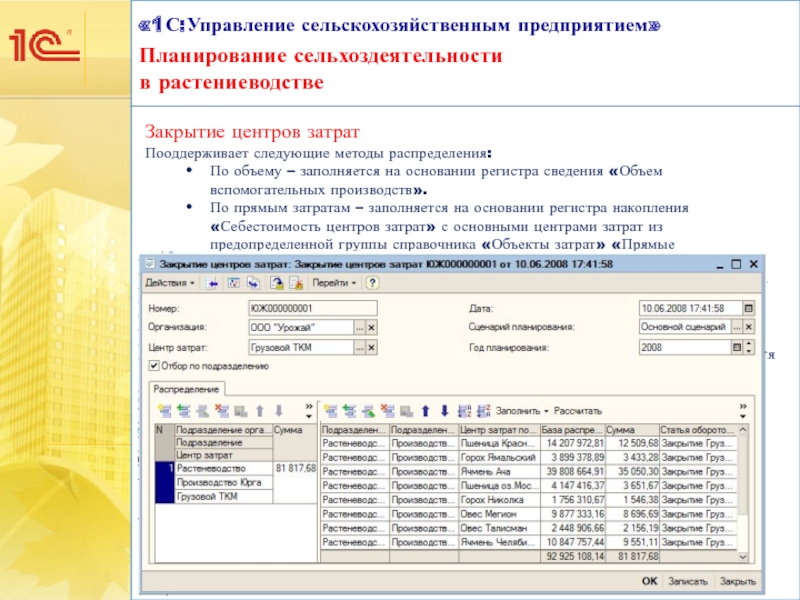
Task: Click the Рассчитать button
Action: [578, 411]
